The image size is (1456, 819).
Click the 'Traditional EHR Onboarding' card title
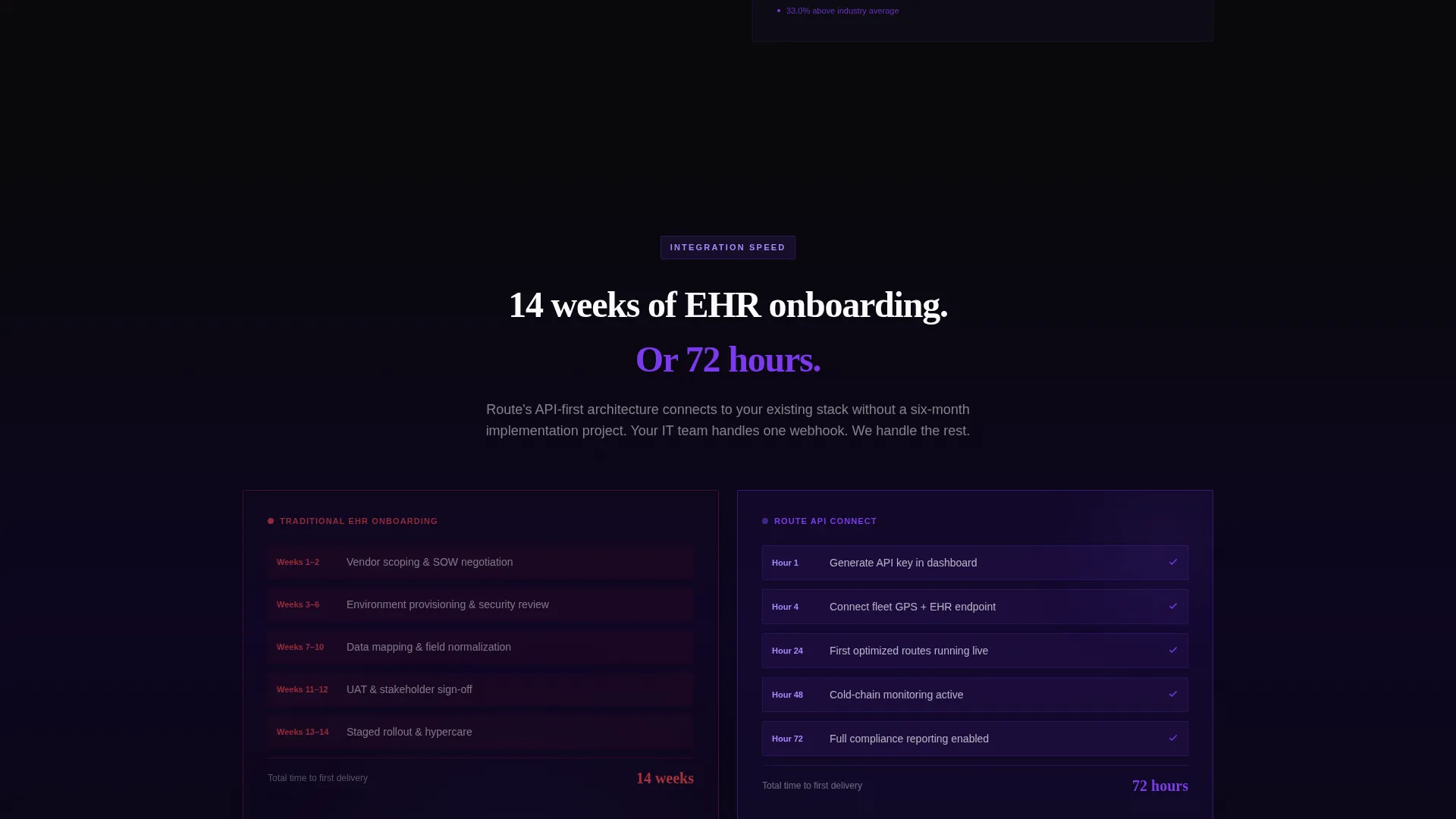point(359,521)
